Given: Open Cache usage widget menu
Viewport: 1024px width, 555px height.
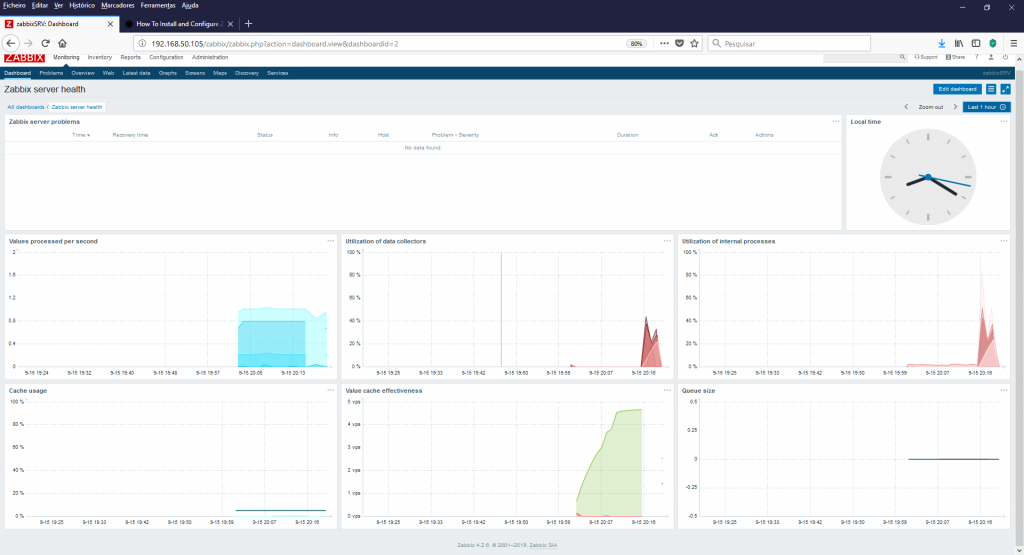Looking at the screenshot, I should click(x=330, y=390).
